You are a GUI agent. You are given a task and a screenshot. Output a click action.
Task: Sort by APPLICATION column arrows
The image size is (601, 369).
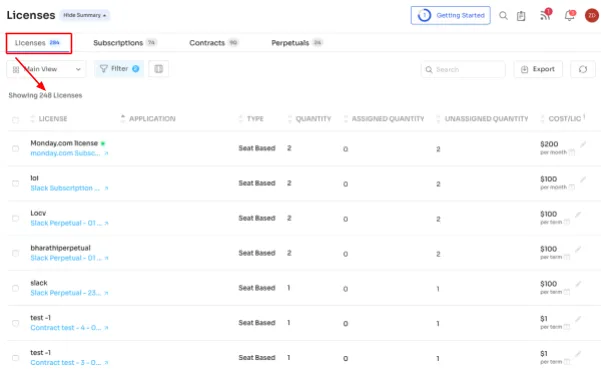click(x=123, y=119)
